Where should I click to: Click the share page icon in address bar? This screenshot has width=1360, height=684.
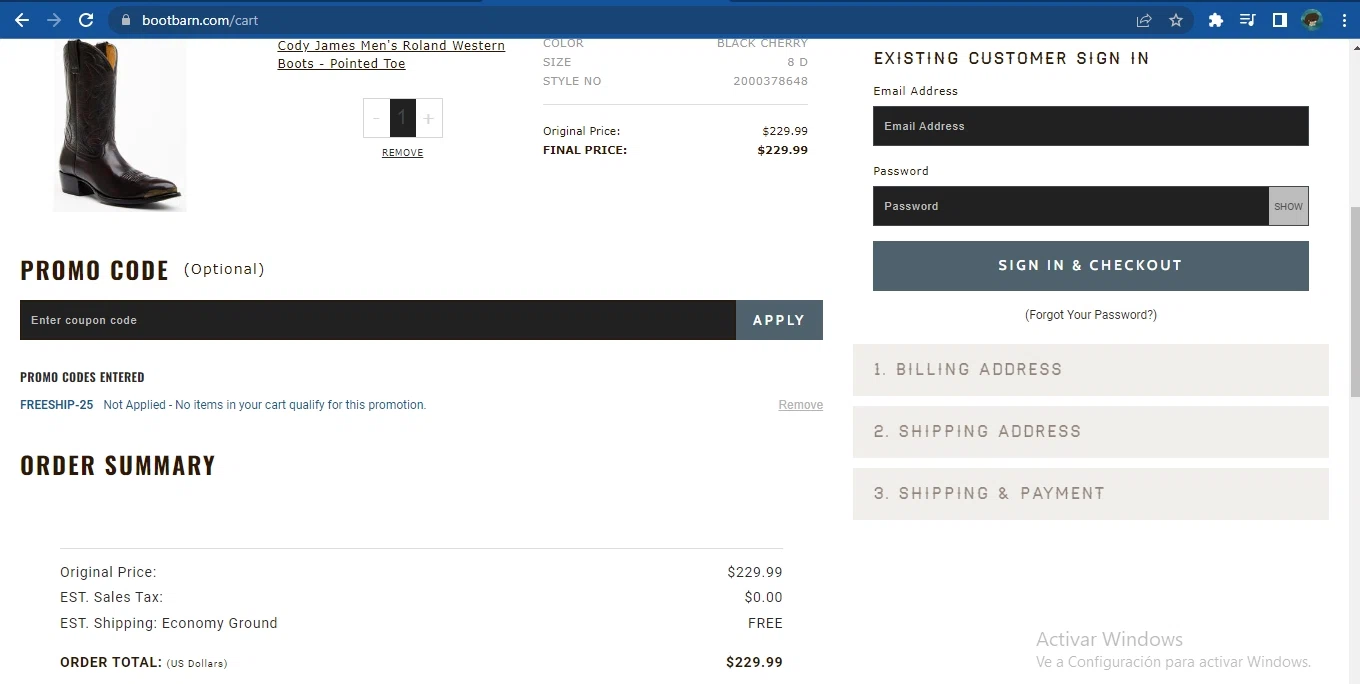(1144, 20)
